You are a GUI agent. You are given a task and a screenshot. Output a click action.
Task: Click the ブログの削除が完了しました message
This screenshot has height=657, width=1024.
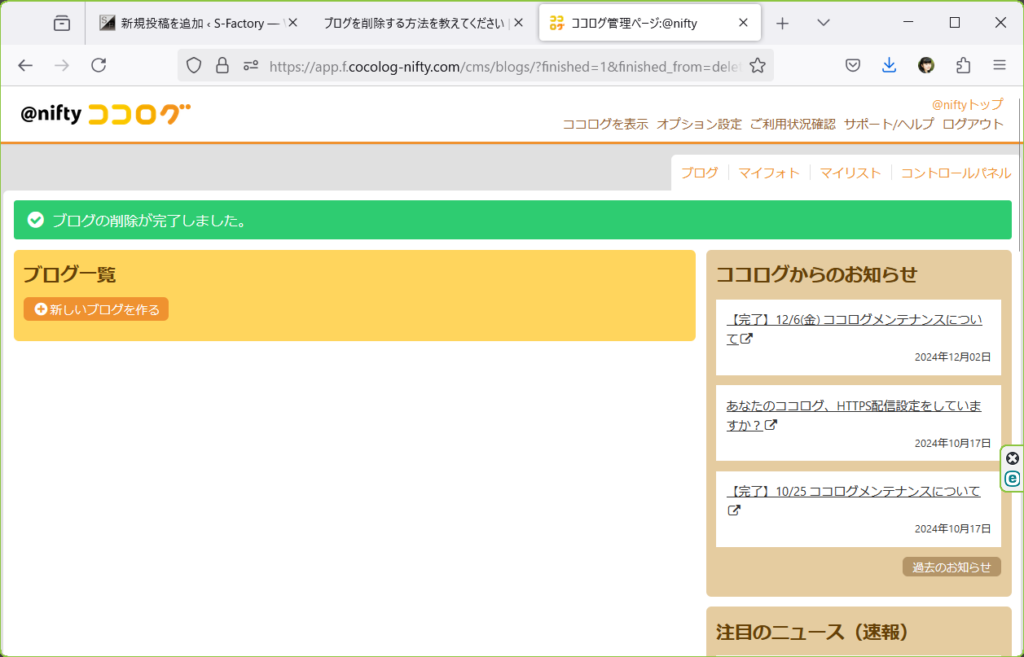(151, 221)
